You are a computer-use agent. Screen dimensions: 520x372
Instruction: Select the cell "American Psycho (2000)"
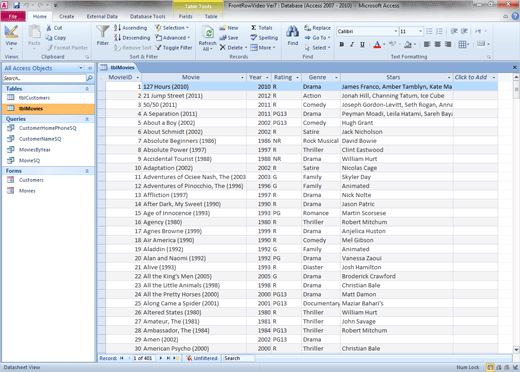click(194, 349)
